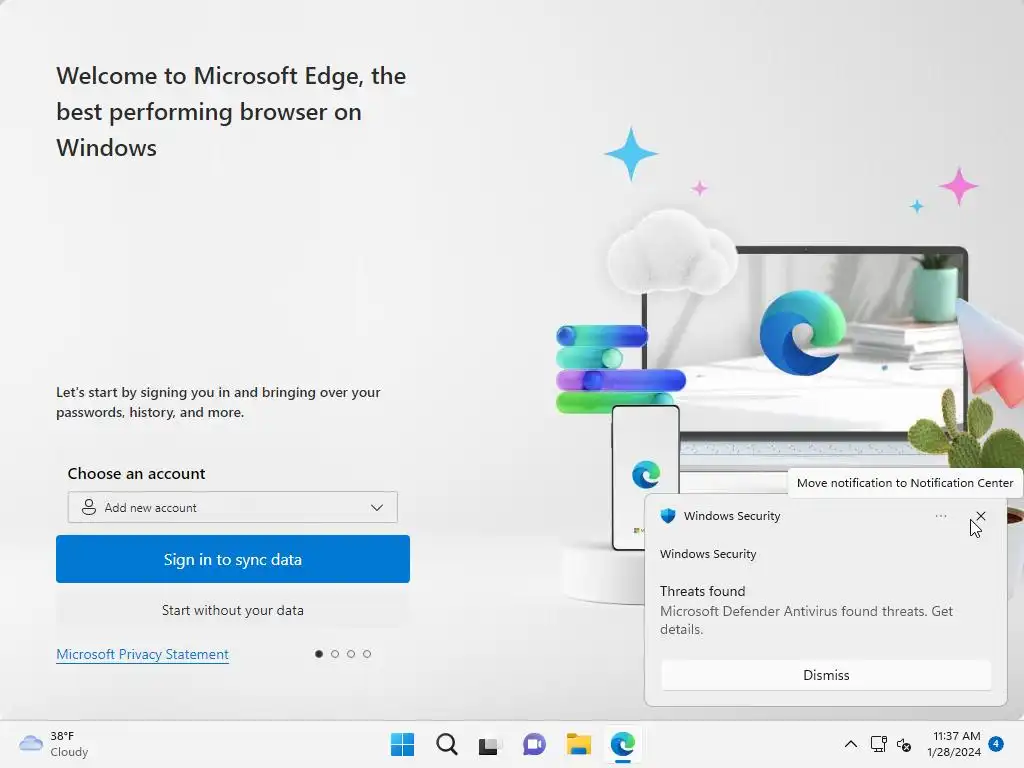Click the Microsoft Edge taskbar icon
Image resolution: width=1024 pixels, height=768 pixels.
(622, 744)
